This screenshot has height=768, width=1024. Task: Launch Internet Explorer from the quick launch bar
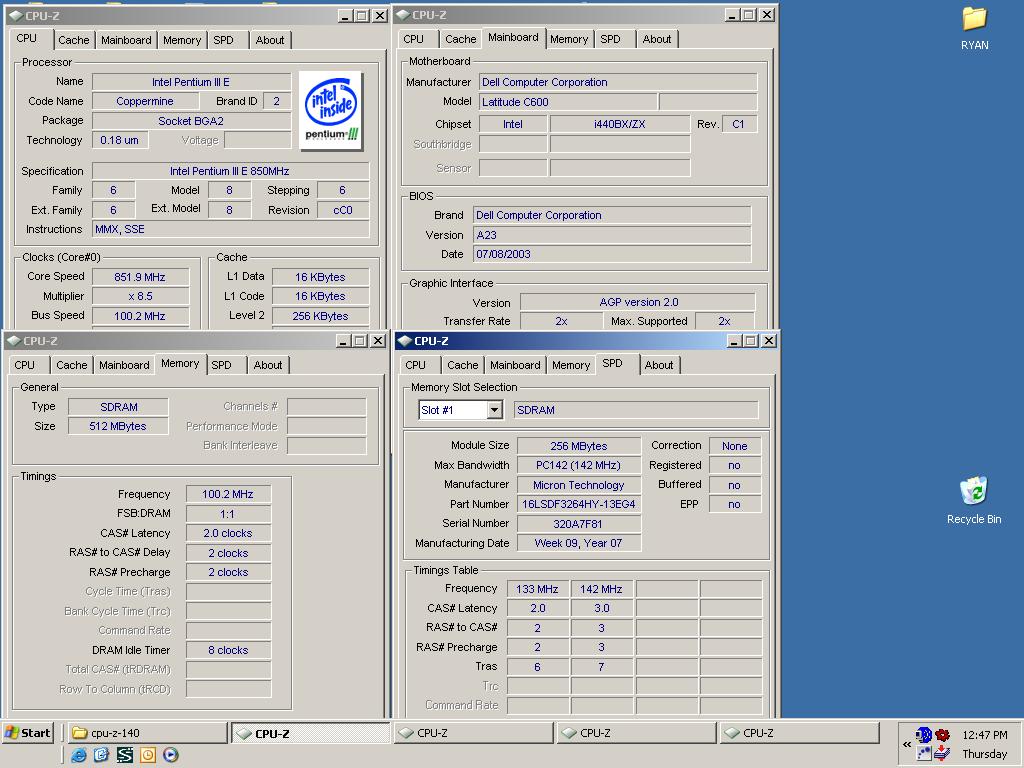tap(79, 755)
